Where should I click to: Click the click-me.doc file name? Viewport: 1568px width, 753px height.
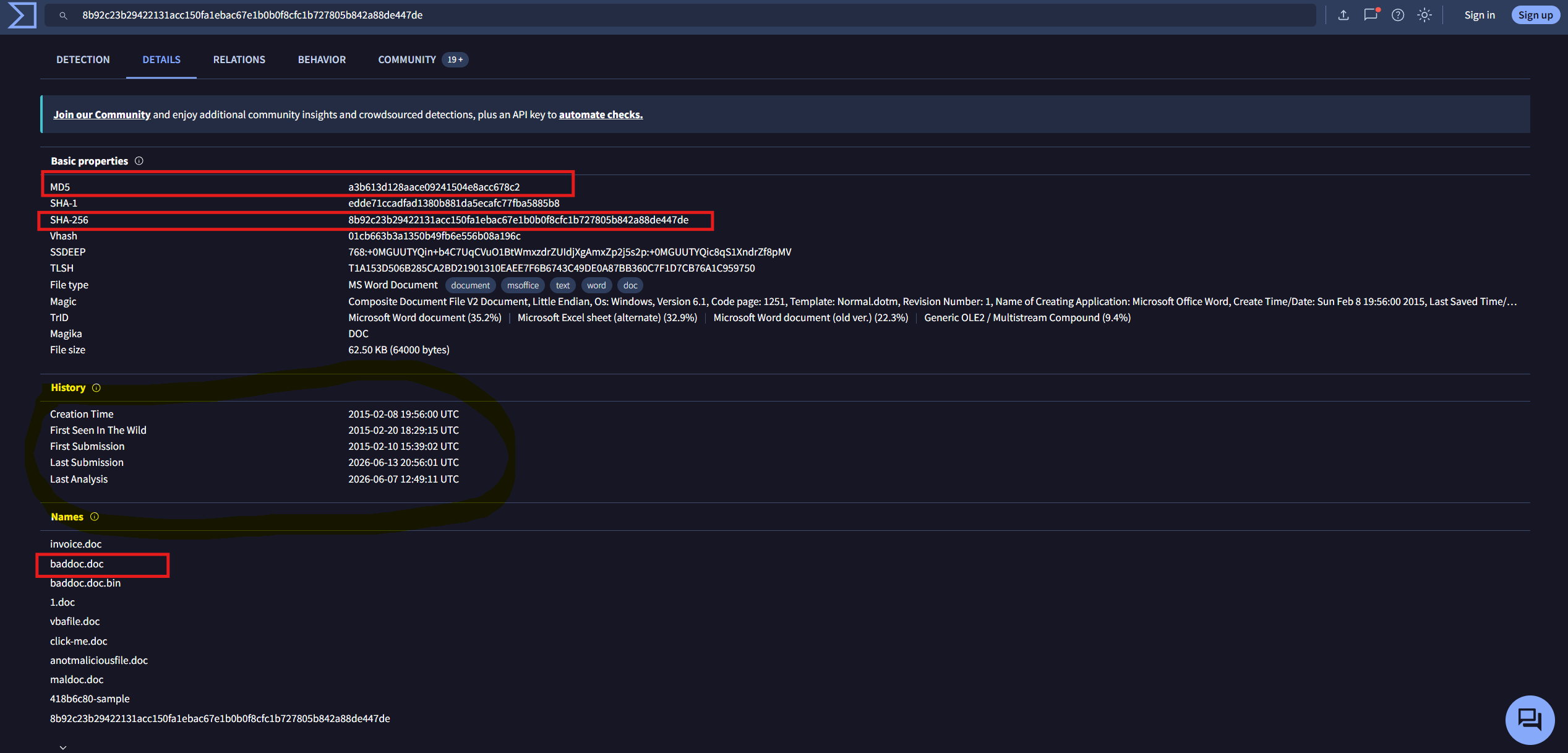(x=79, y=641)
